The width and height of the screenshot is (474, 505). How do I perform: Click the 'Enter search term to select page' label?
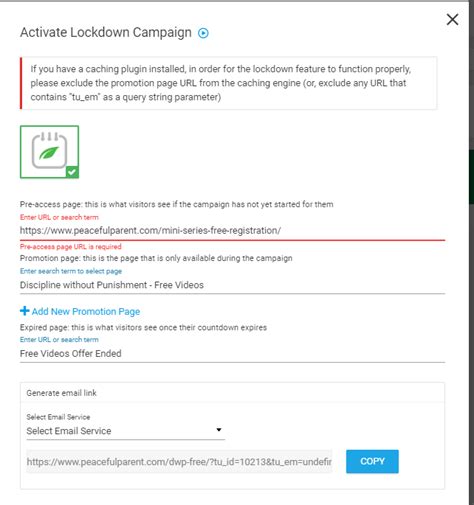pos(71,271)
